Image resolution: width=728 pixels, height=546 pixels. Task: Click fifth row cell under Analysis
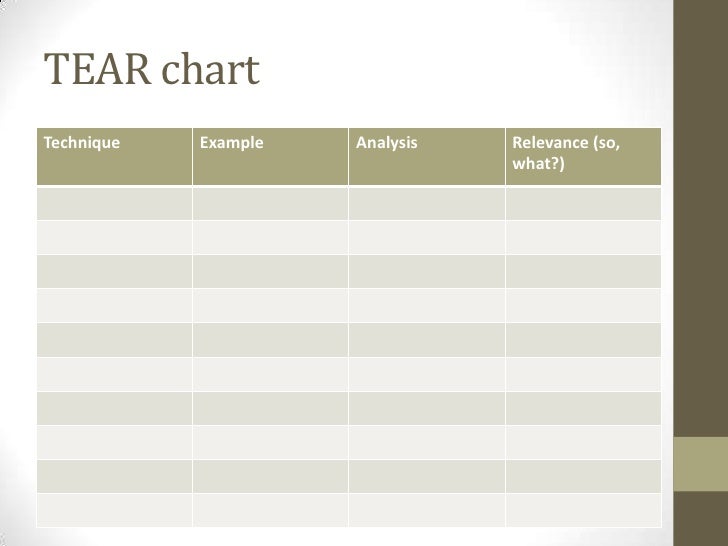click(427, 340)
